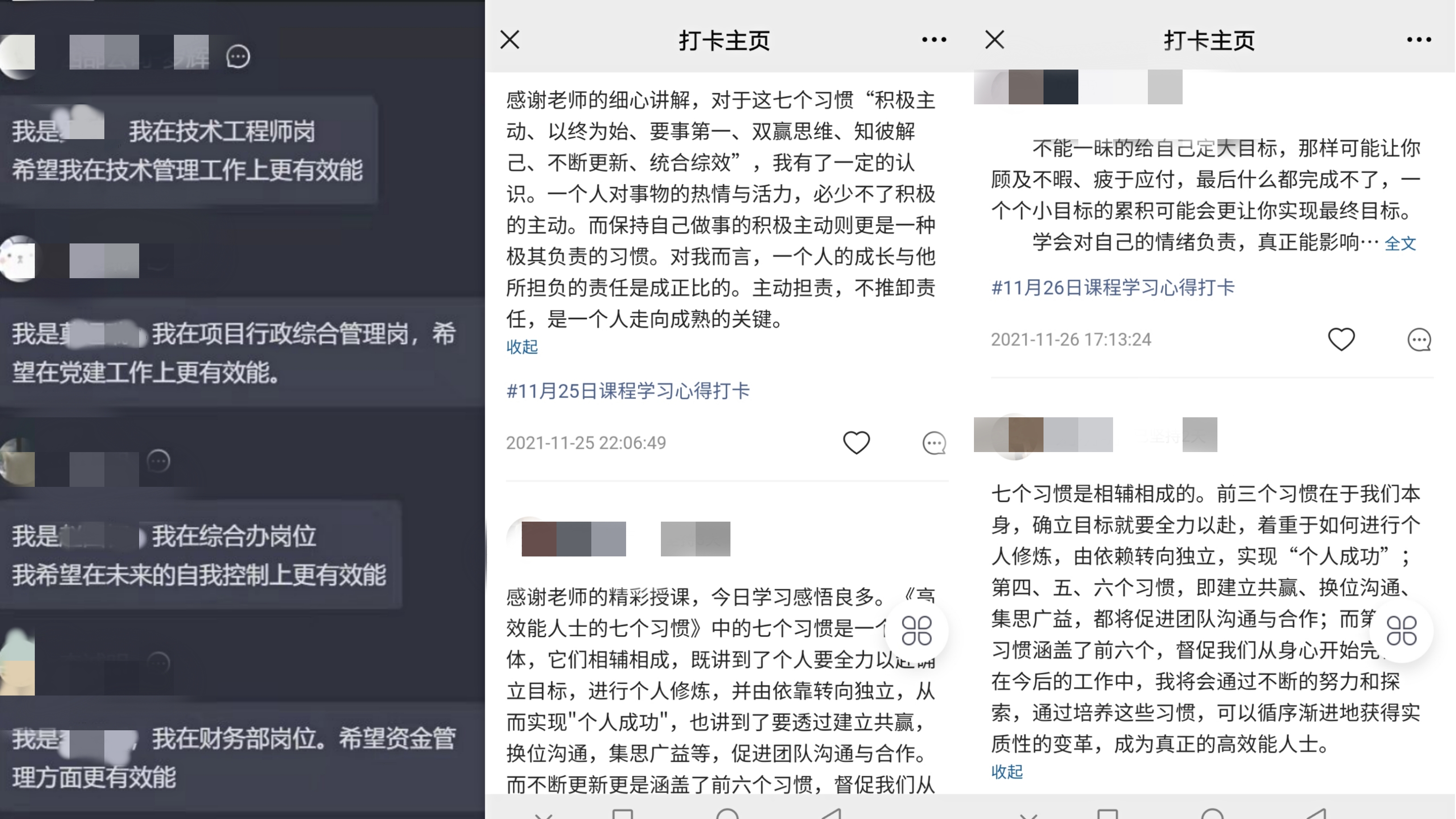
Task: Like the 2021-11-25 22:06:49 post
Action: pyautogui.click(x=856, y=443)
